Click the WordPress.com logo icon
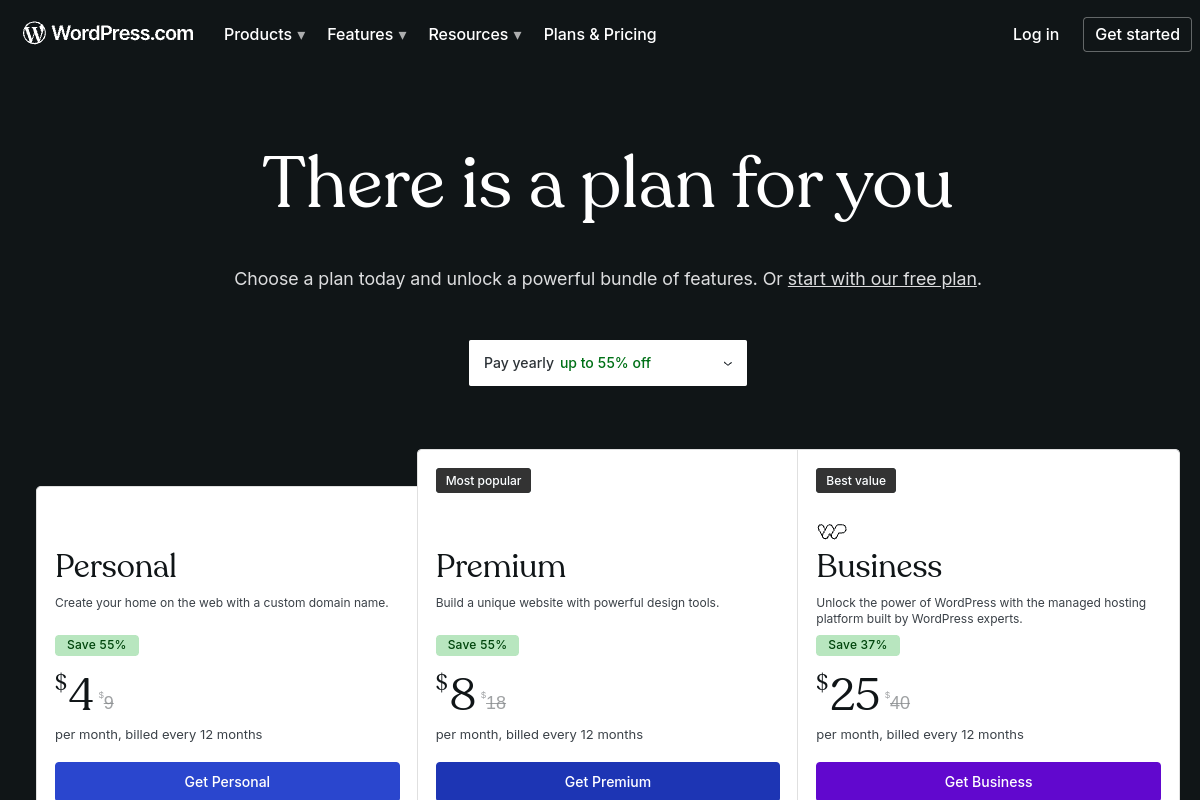The image size is (1200, 800). 34,32
